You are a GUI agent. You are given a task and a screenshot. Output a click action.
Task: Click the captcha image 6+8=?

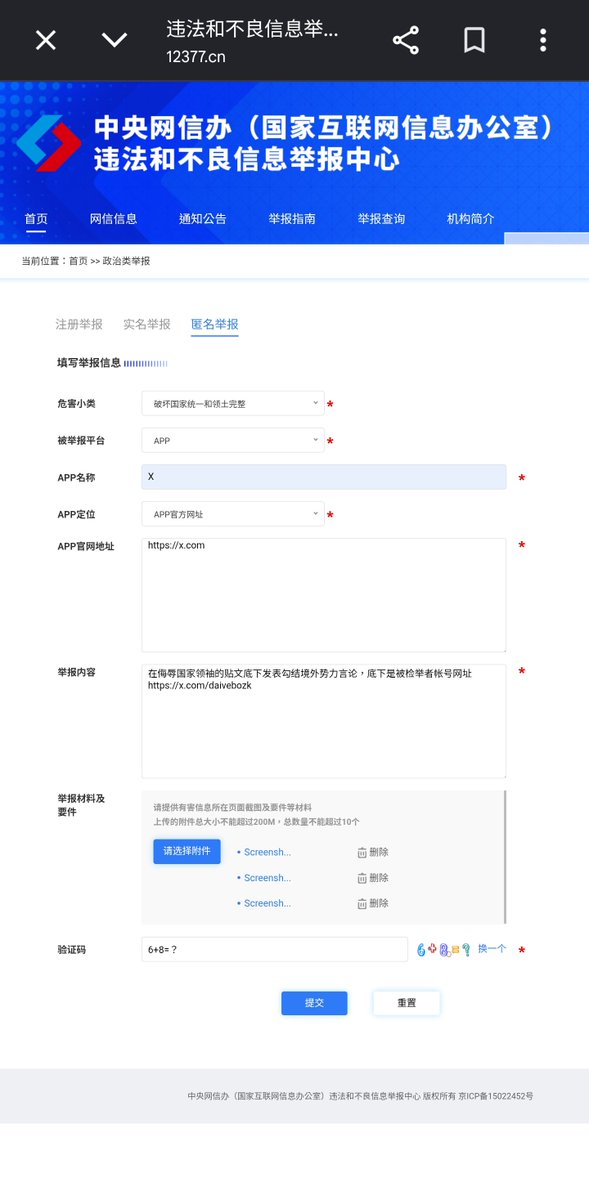[443, 949]
